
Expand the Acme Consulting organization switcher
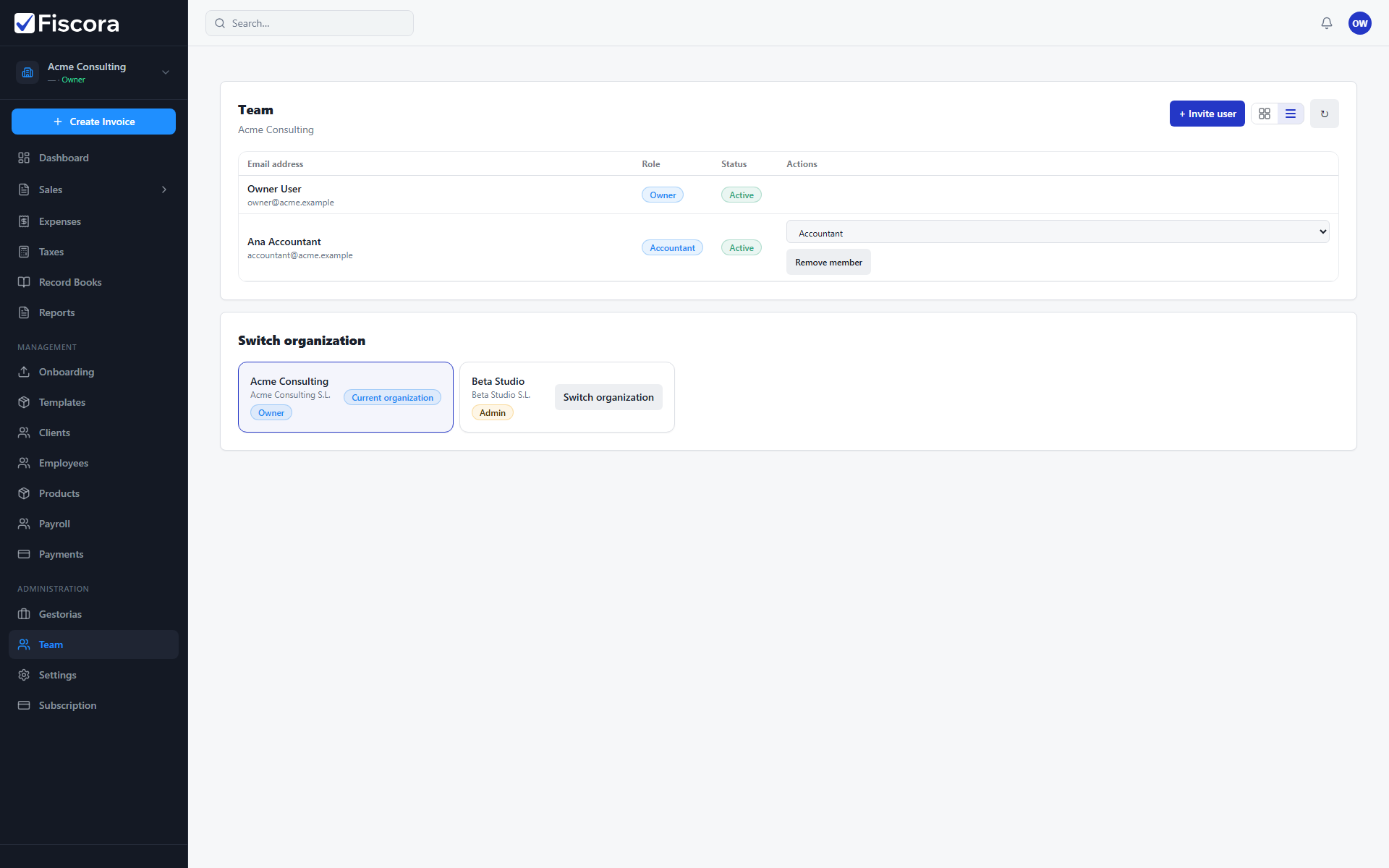[x=166, y=72]
